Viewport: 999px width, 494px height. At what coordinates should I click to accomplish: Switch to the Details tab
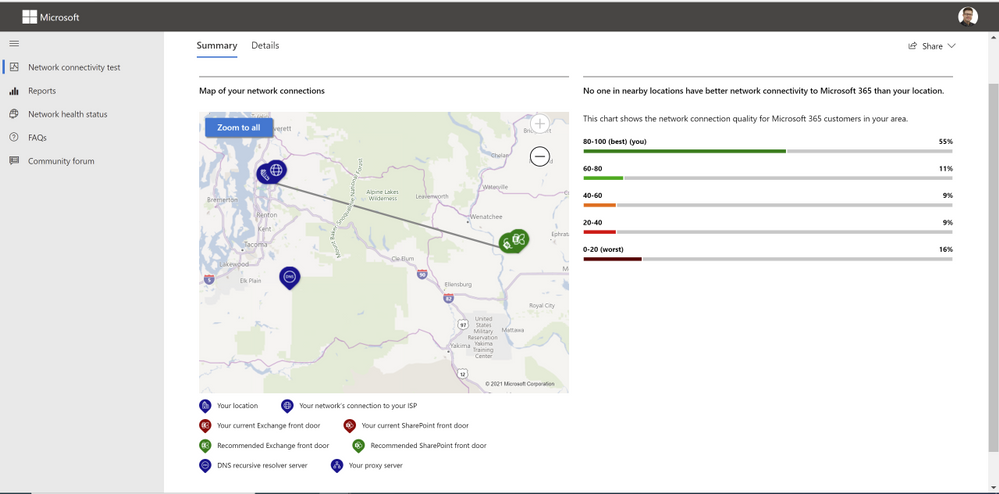tap(265, 46)
